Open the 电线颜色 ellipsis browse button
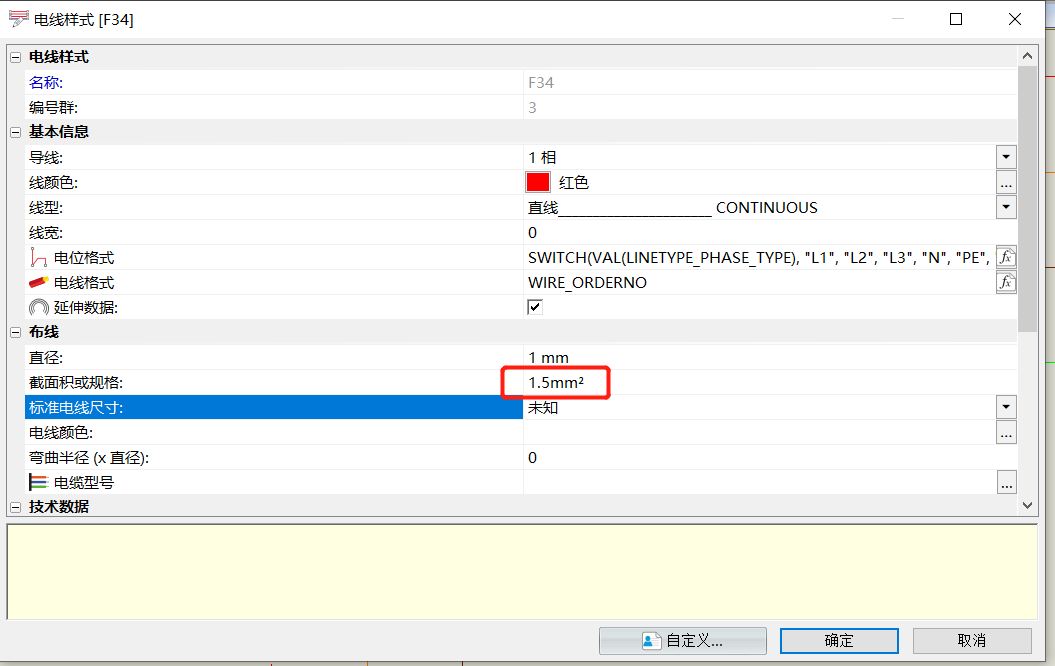The image size is (1055, 666). tap(1006, 432)
